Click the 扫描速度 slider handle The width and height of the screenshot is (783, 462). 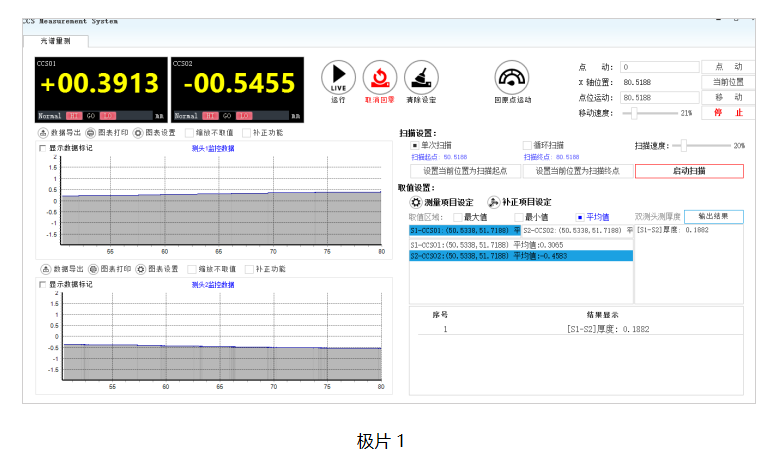pyautogui.click(x=684, y=146)
